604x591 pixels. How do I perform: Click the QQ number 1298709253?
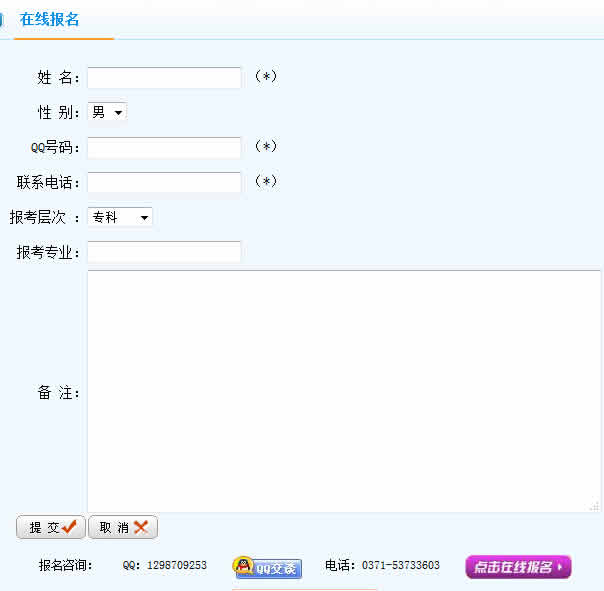[176, 566]
